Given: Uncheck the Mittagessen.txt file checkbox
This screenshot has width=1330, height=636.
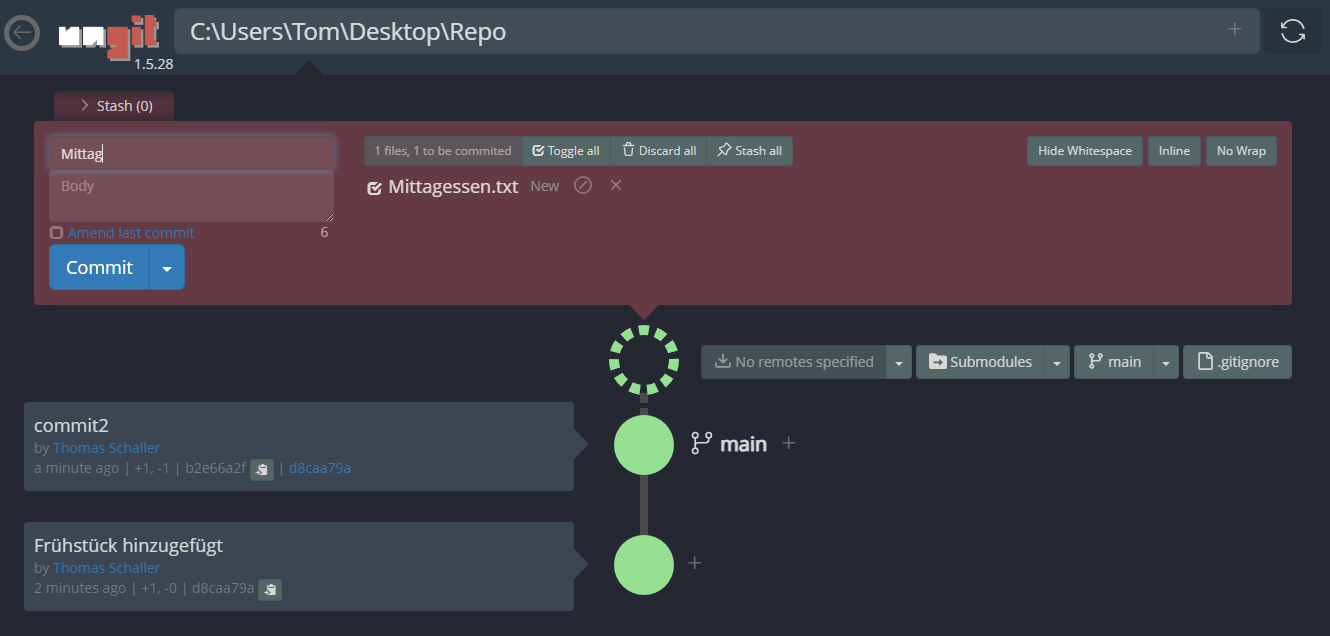Looking at the screenshot, I should pyautogui.click(x=375, y=187).
